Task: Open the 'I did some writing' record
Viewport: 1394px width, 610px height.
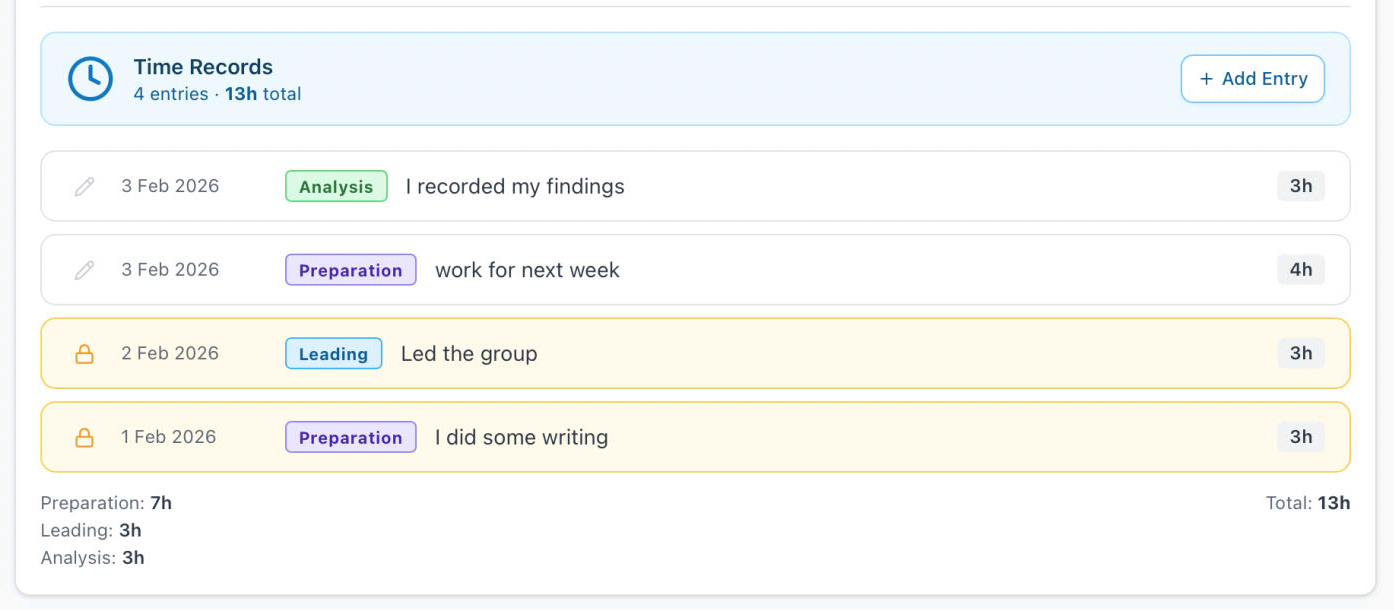Action: pyautogui.click(x=521, y=437)
